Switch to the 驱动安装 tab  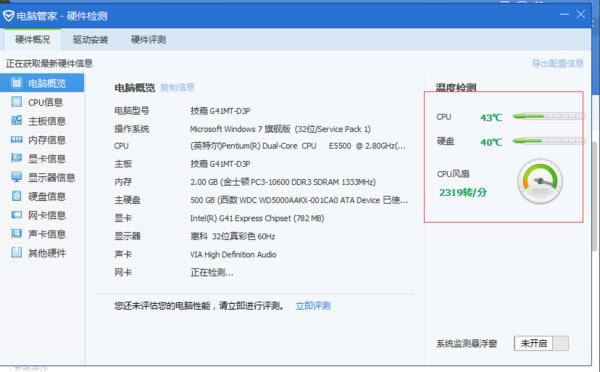click(x=90, y=39)
